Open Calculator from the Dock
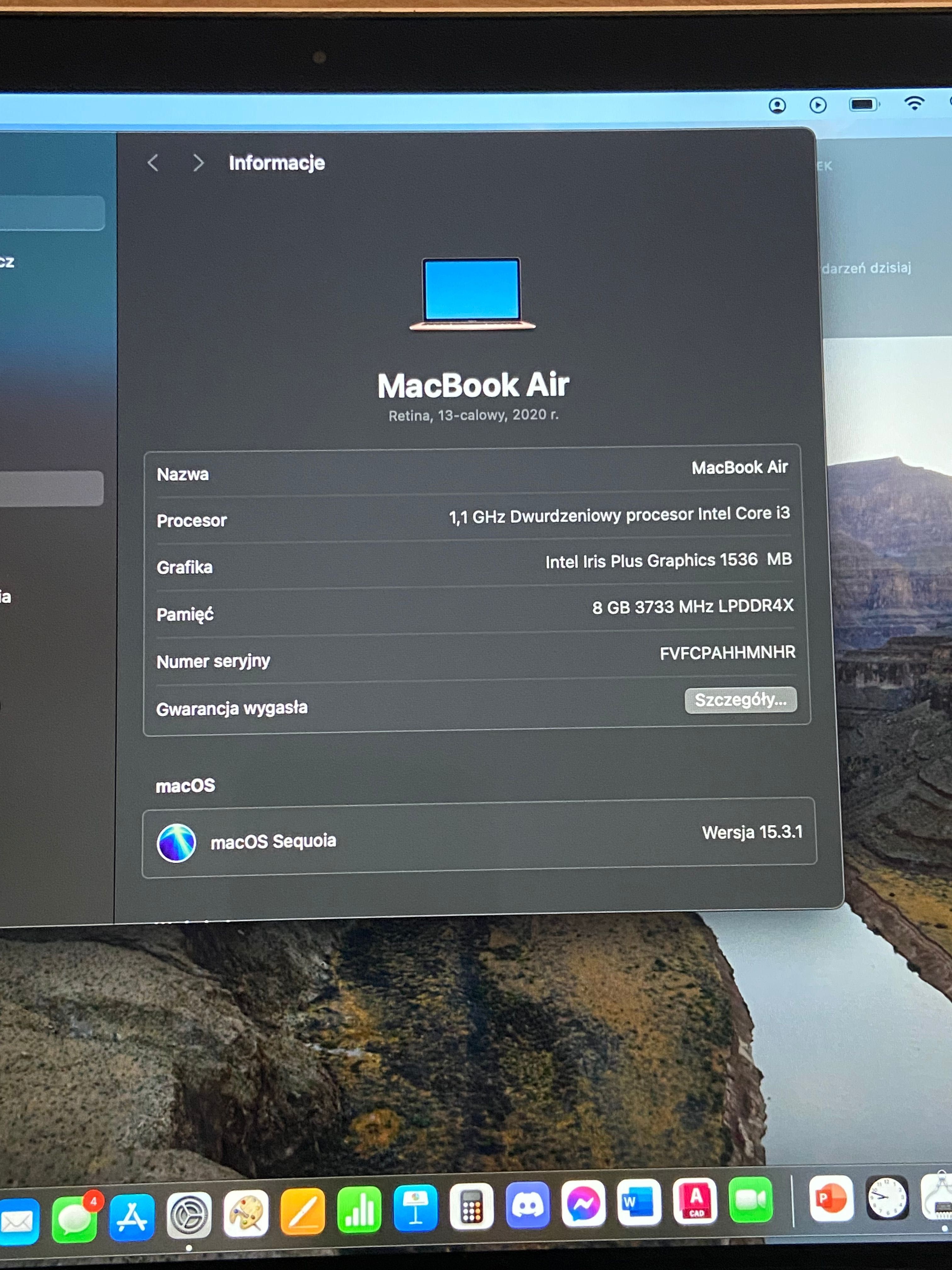The height and width of the screenshot is (1270, 952). [x=472, y=1206]
